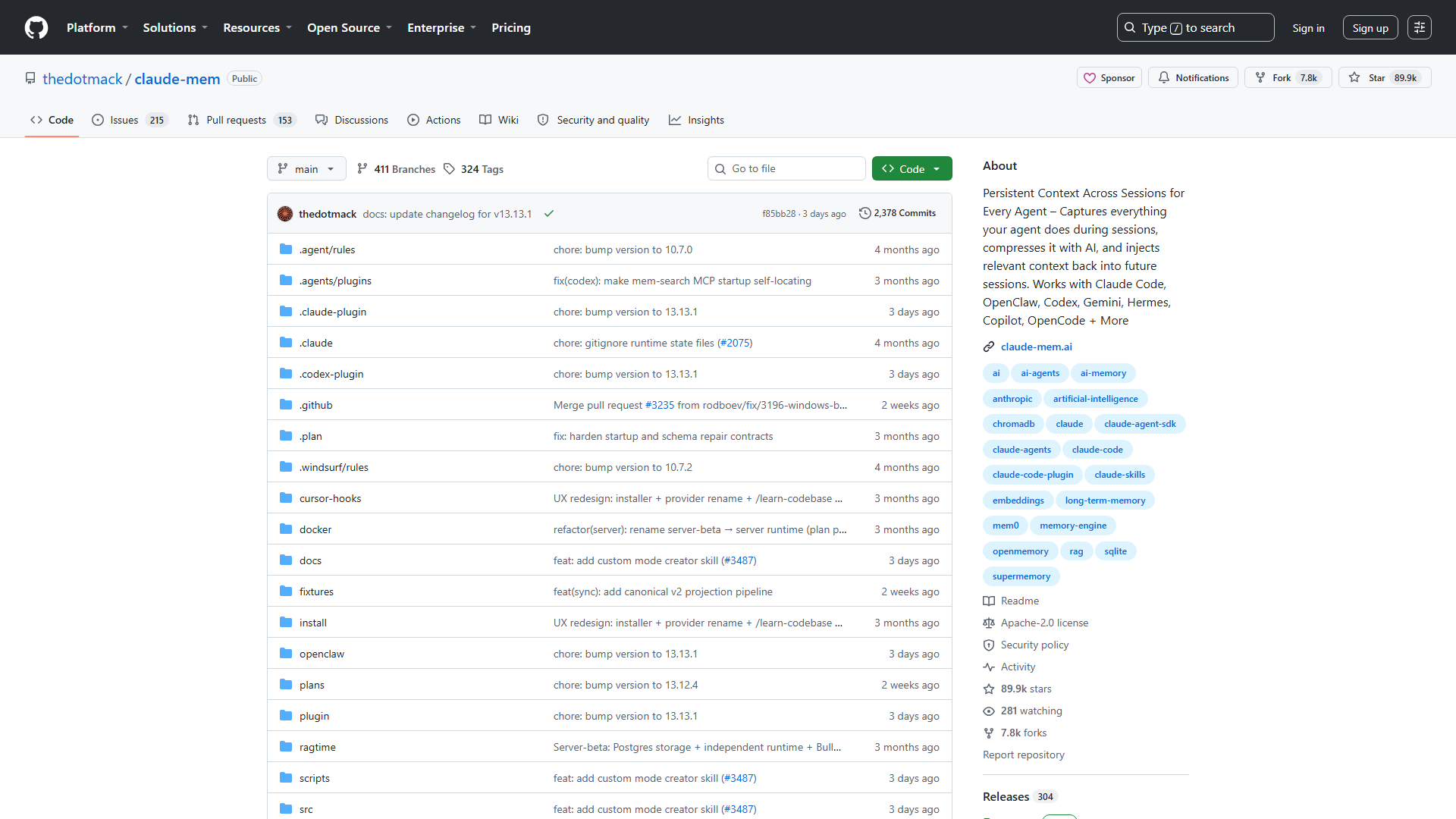1456x819 pixels.
Task: Expand the Resources navigation menu
Action: point(257,27)
